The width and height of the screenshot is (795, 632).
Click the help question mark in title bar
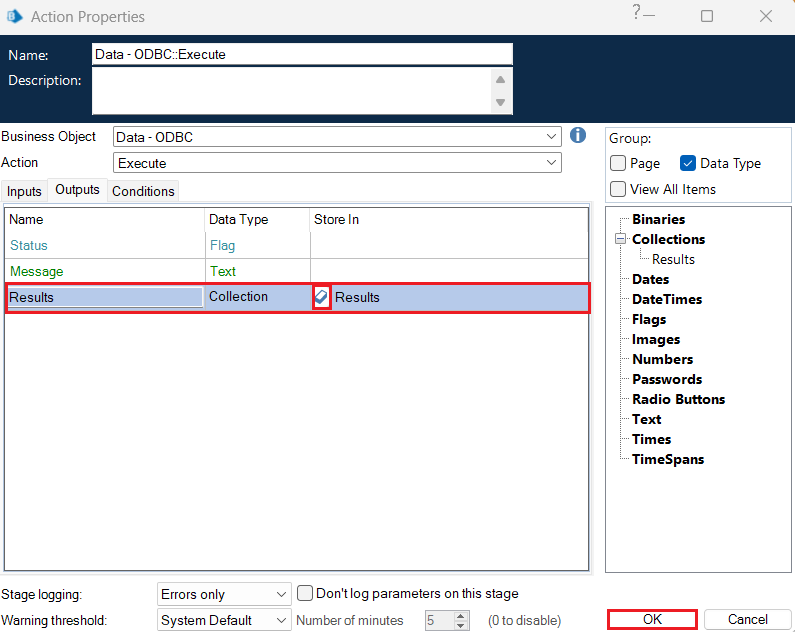click(636, 12)
